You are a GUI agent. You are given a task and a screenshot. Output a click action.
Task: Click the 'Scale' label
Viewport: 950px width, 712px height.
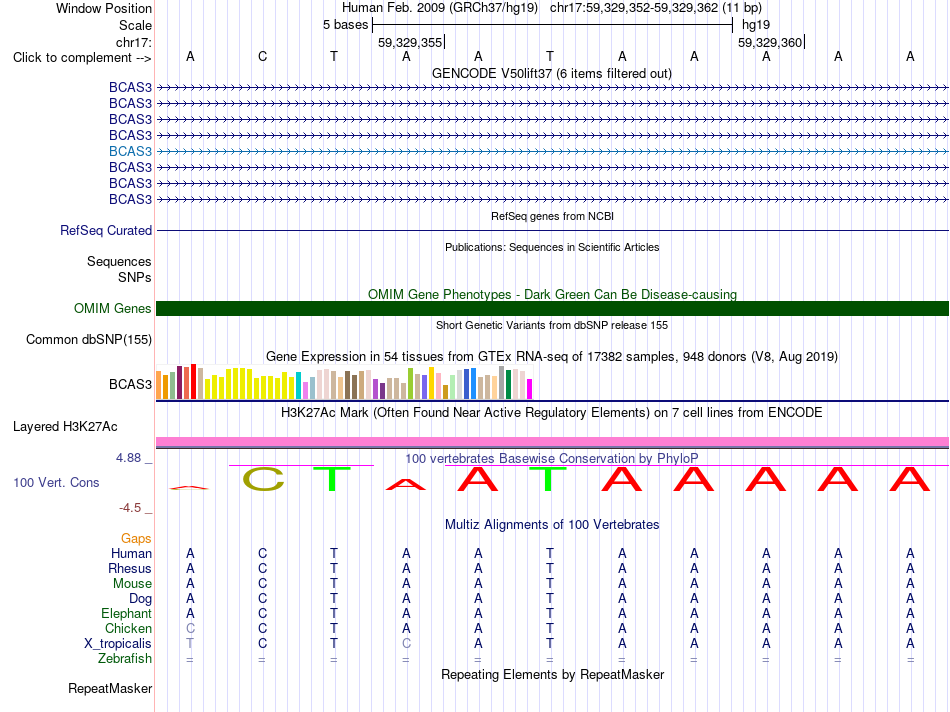tap(135, 25)
